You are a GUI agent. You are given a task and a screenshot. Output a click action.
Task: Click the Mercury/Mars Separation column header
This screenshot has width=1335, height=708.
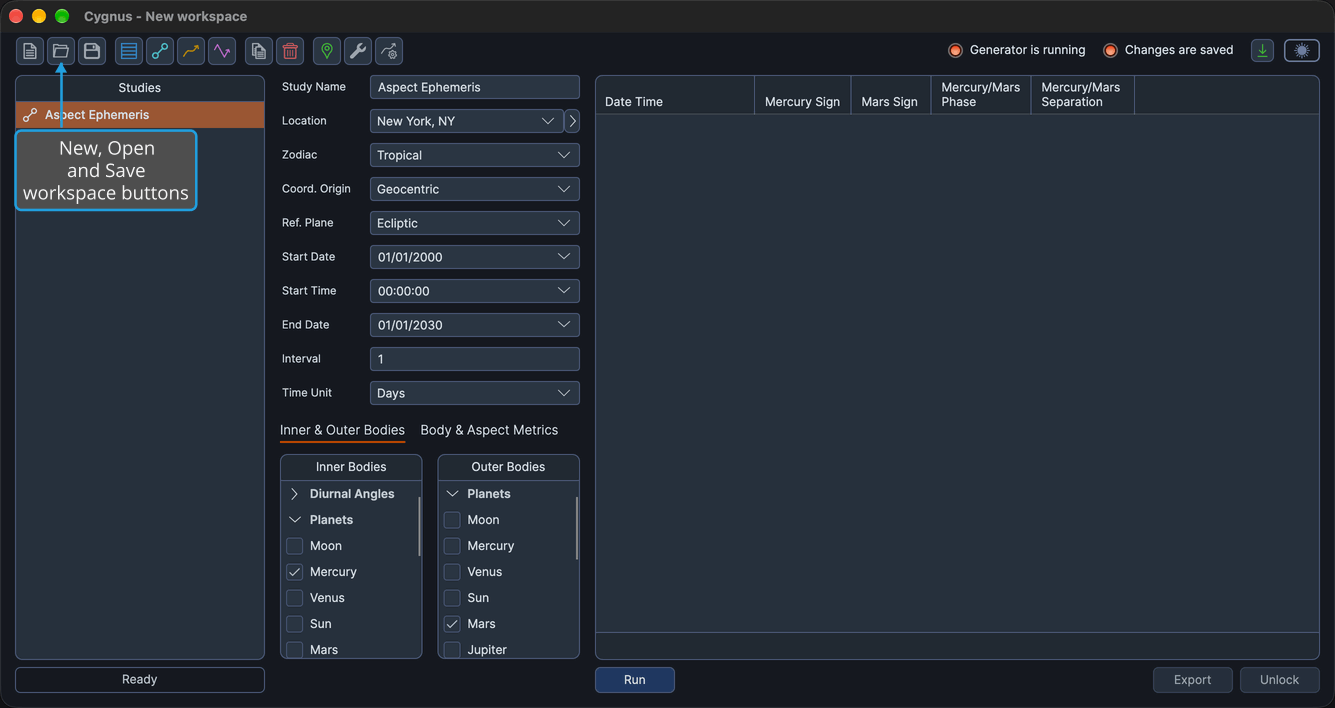point(1083,95)
